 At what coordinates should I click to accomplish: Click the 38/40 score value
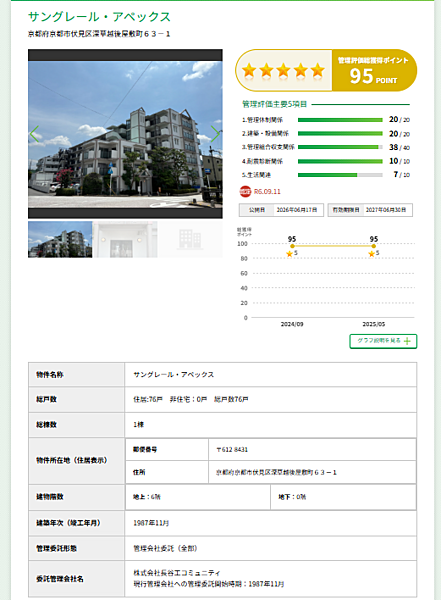[399, 147]
